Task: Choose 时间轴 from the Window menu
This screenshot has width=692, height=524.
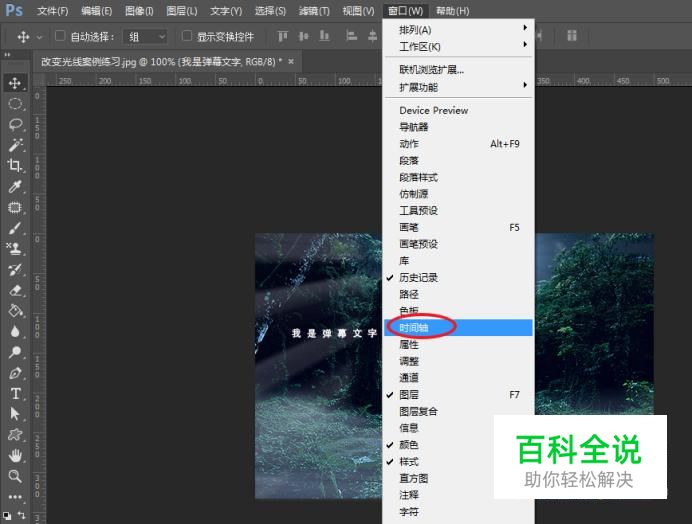Action: tap(458, 328)
